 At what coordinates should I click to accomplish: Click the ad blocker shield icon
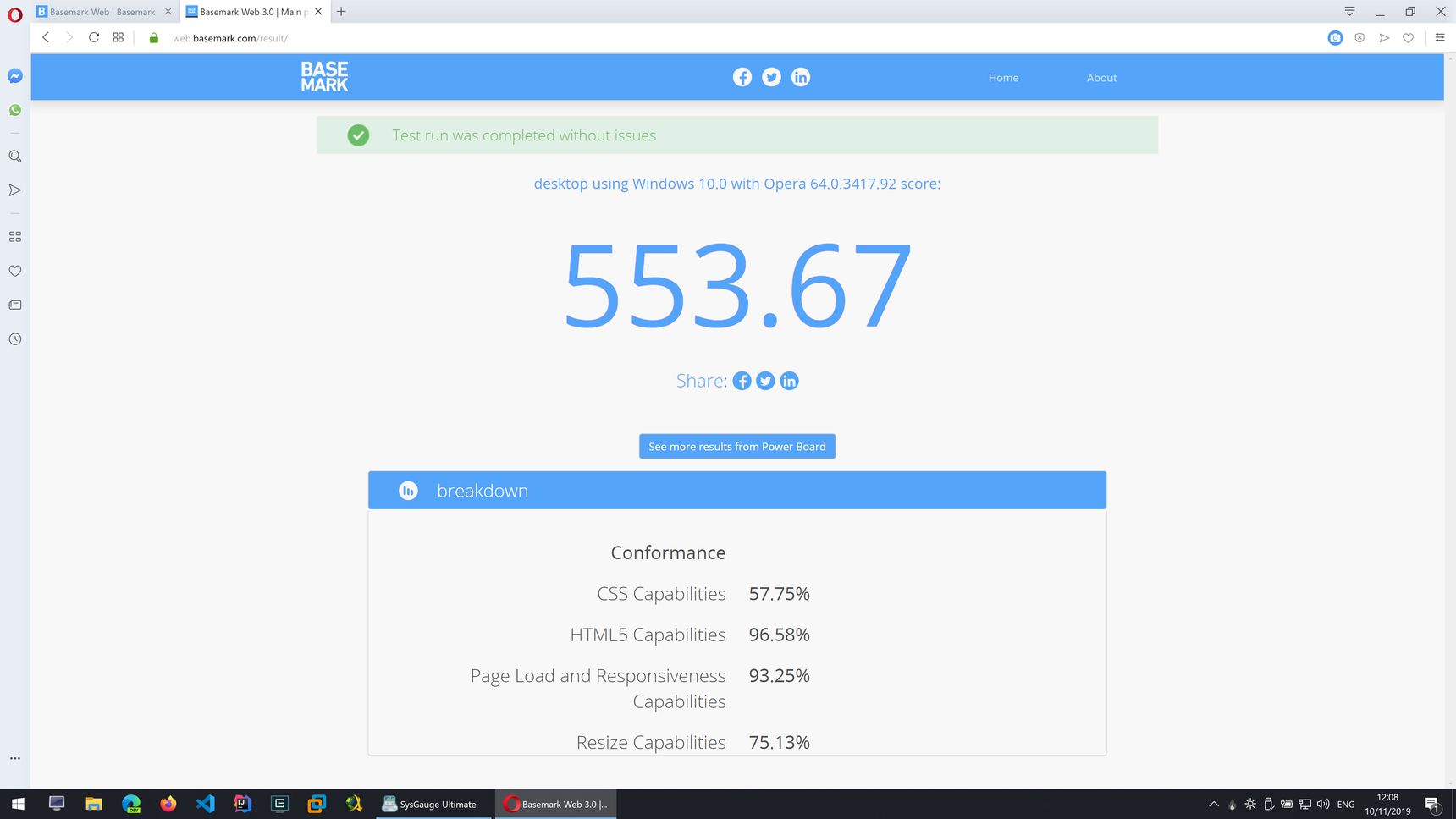[1359, 38]
